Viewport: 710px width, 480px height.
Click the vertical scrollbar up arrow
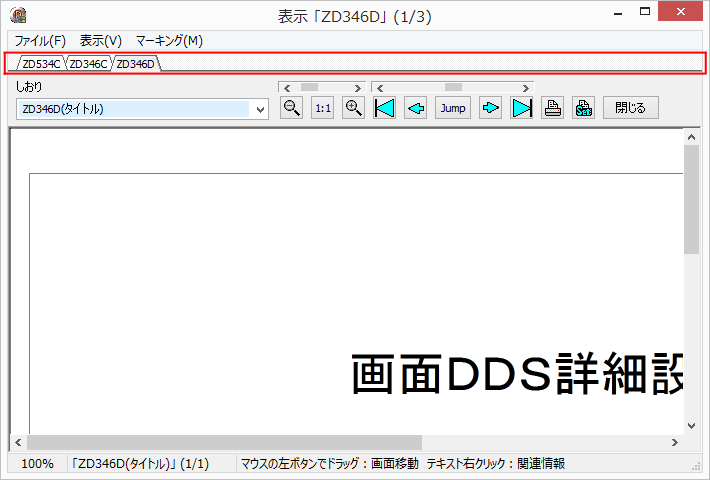[x=691, y=137]
